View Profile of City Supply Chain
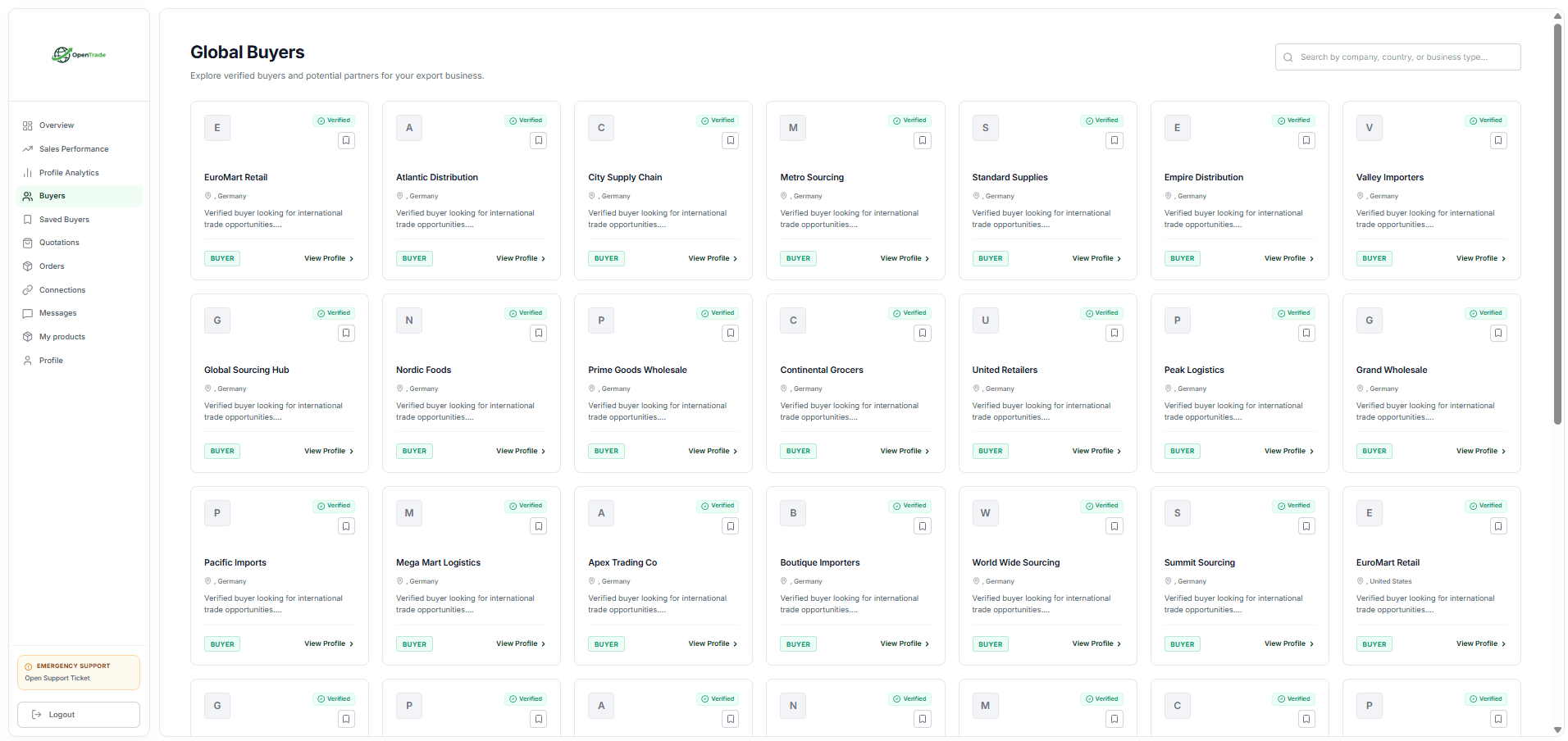 [x=713, y=258]
